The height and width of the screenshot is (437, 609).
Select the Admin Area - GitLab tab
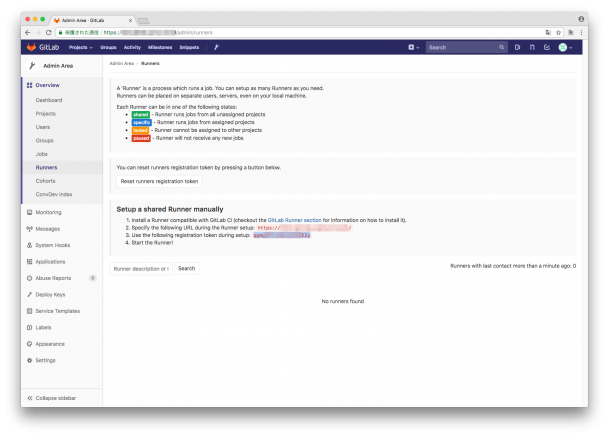pos(93,20)
